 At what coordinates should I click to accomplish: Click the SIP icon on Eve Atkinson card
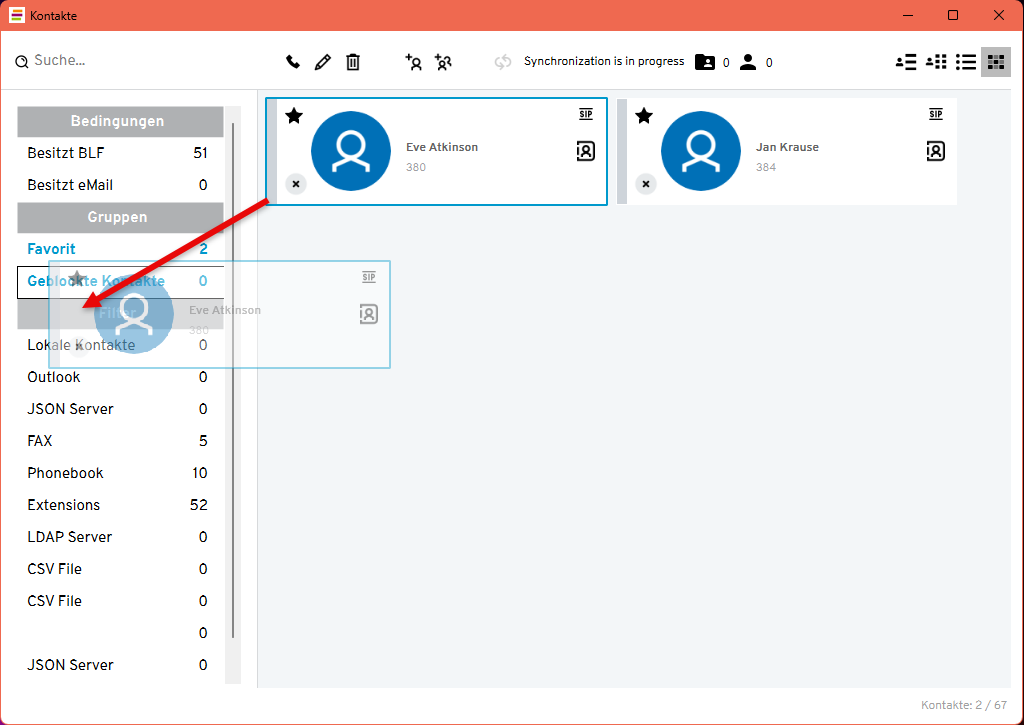click(586, 114)
